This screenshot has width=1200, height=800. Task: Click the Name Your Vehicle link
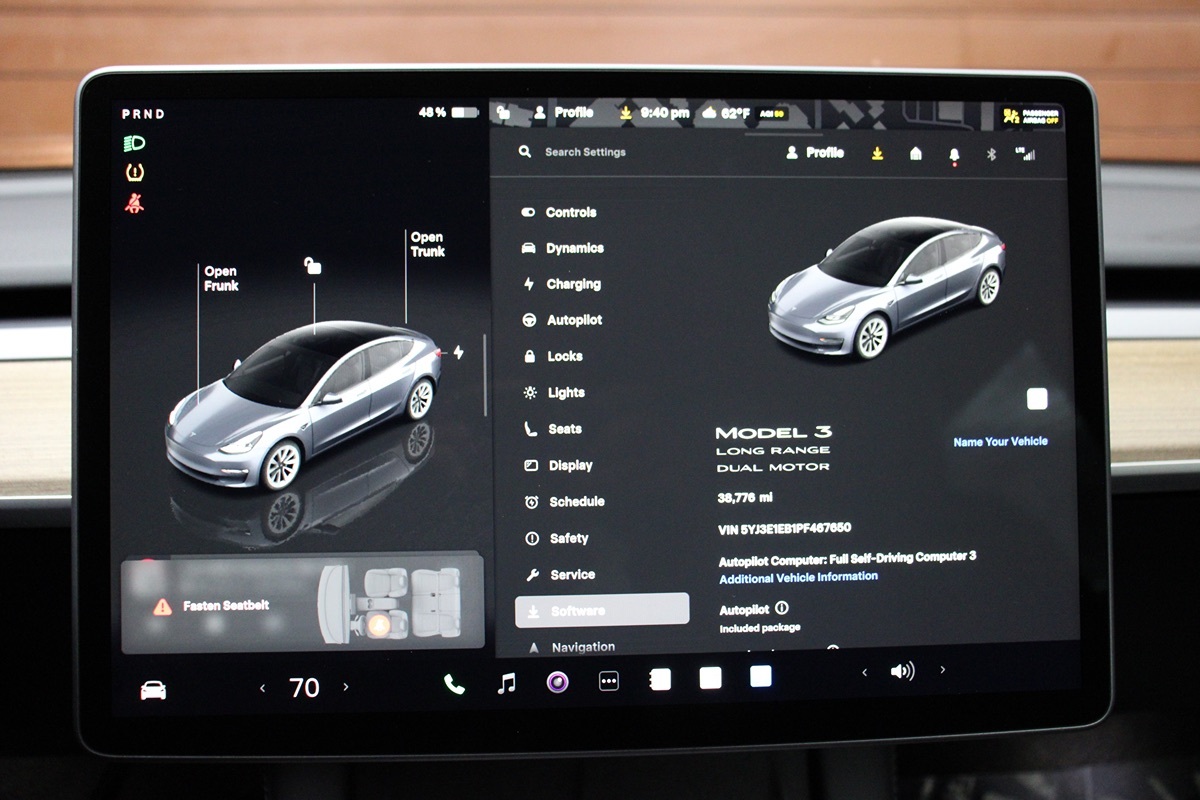1000,441
